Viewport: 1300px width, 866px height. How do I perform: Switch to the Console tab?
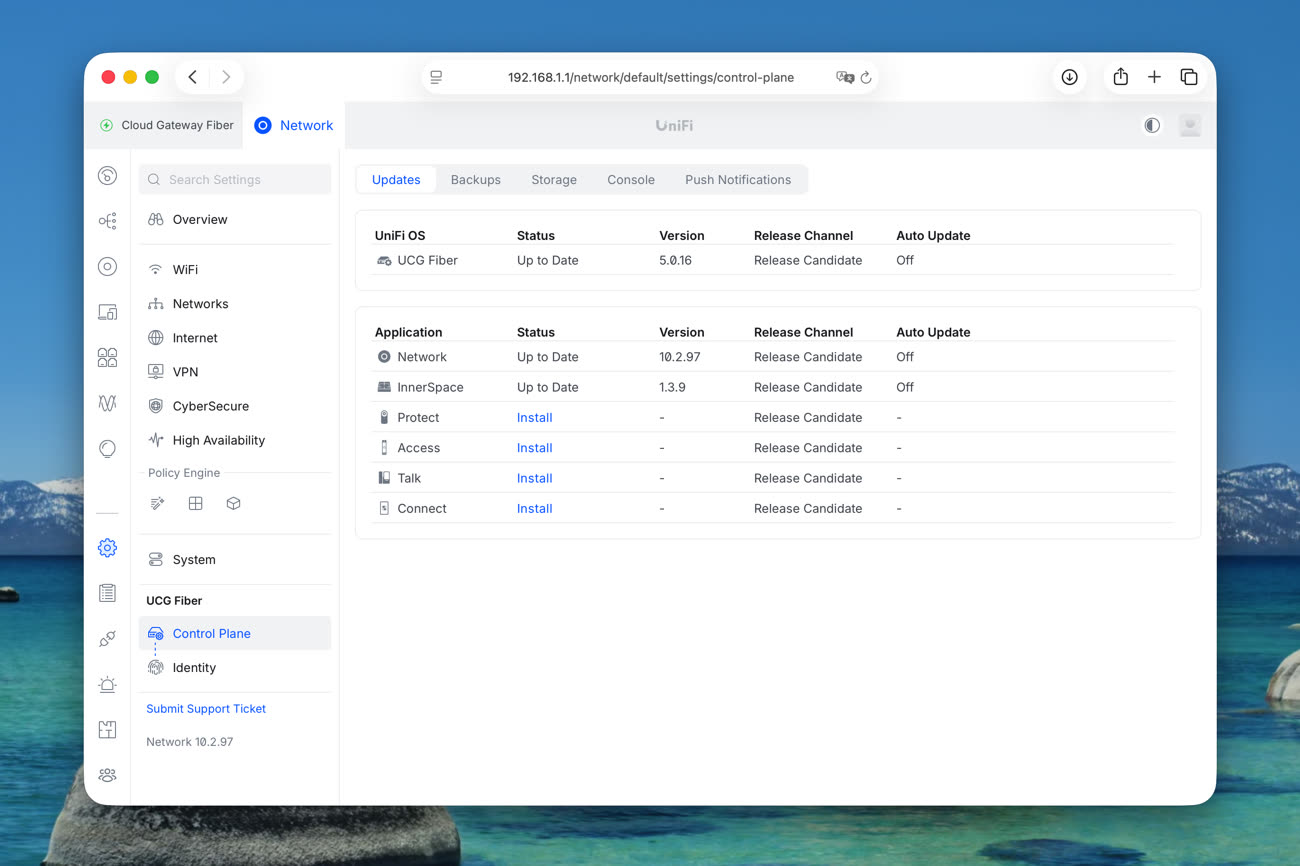(x=631, y=180)
